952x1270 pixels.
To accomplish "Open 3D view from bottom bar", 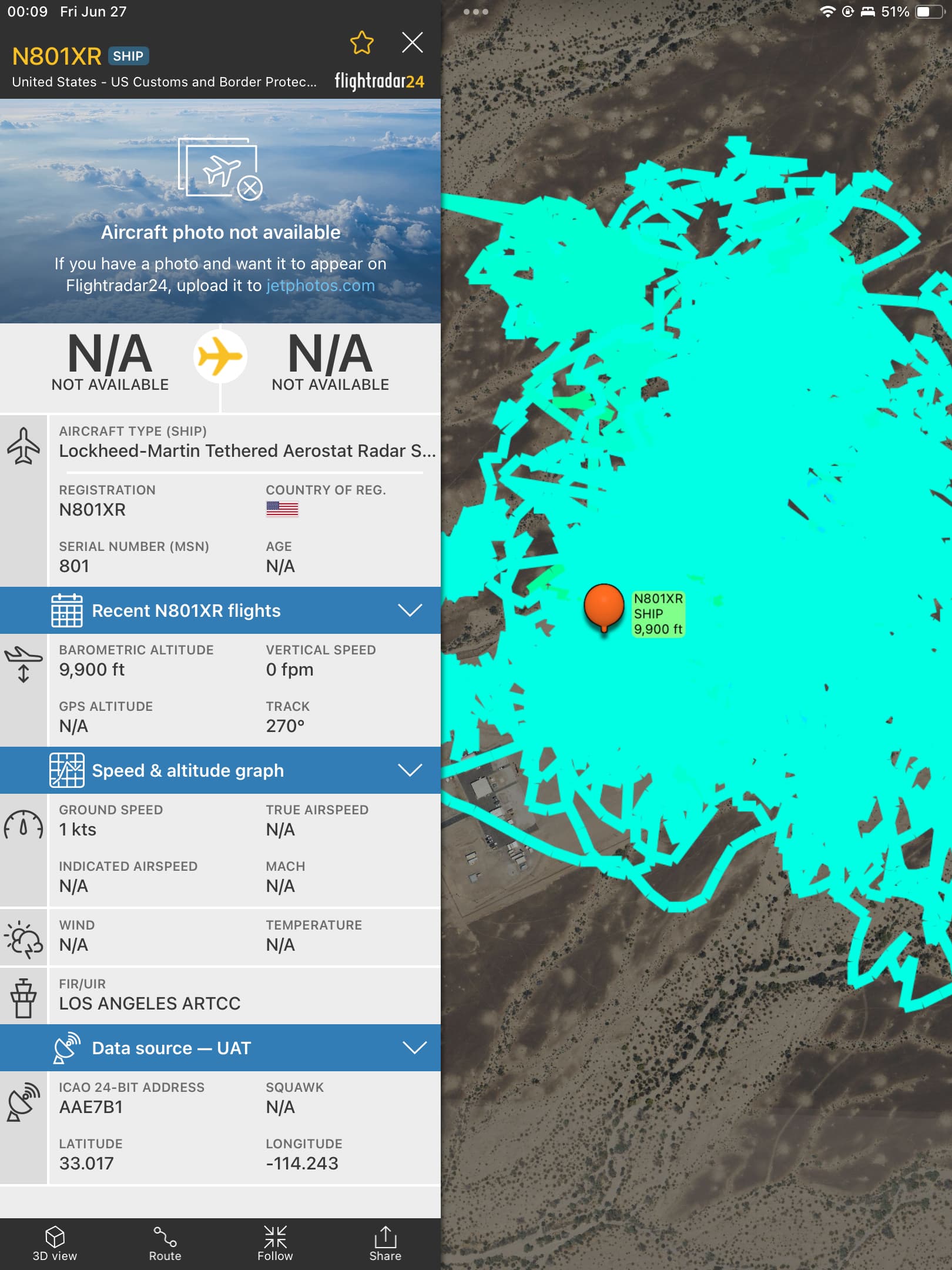I will (x=55, y=1244).
